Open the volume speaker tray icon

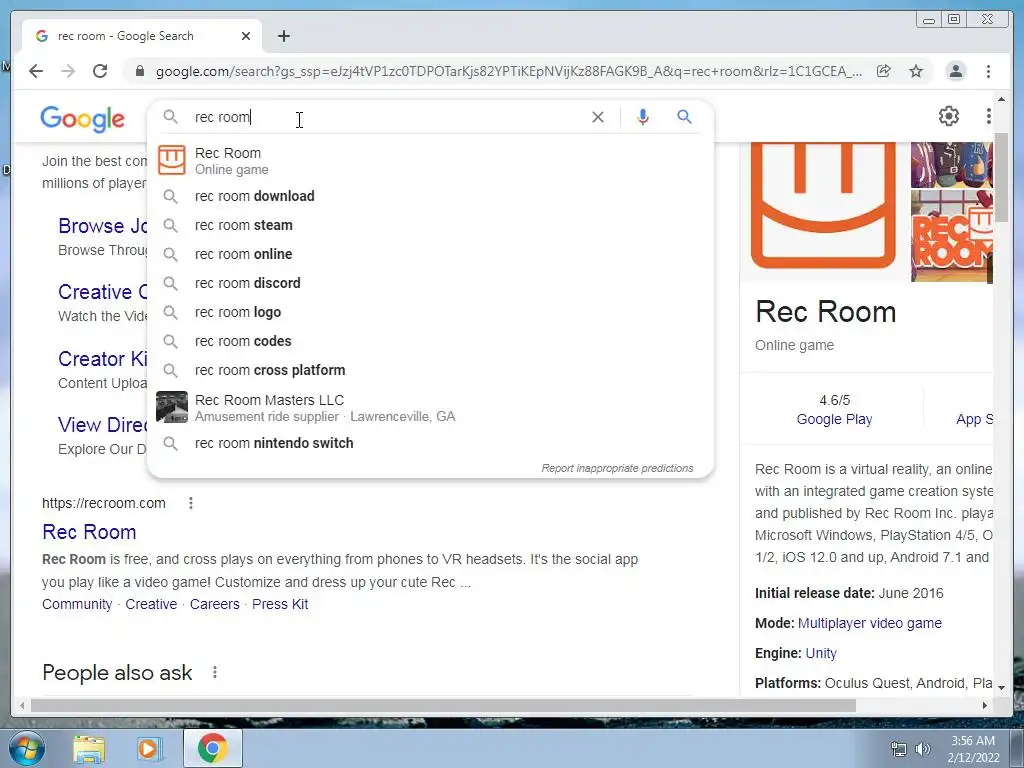923,749
